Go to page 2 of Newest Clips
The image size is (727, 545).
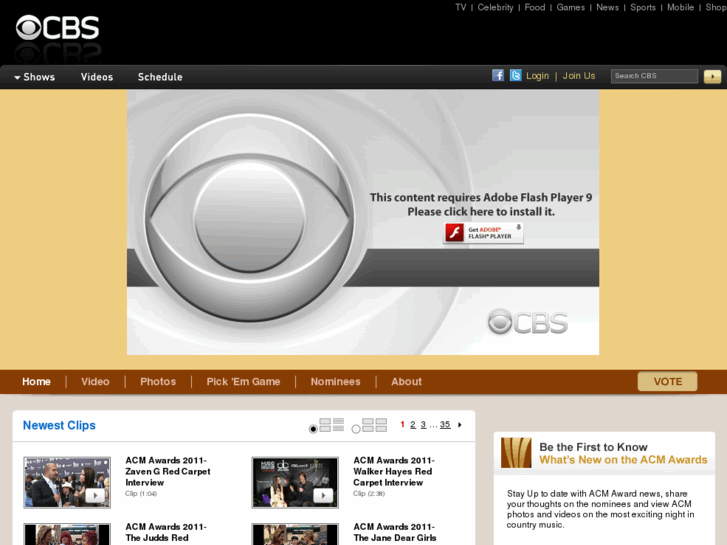point(413,424)
